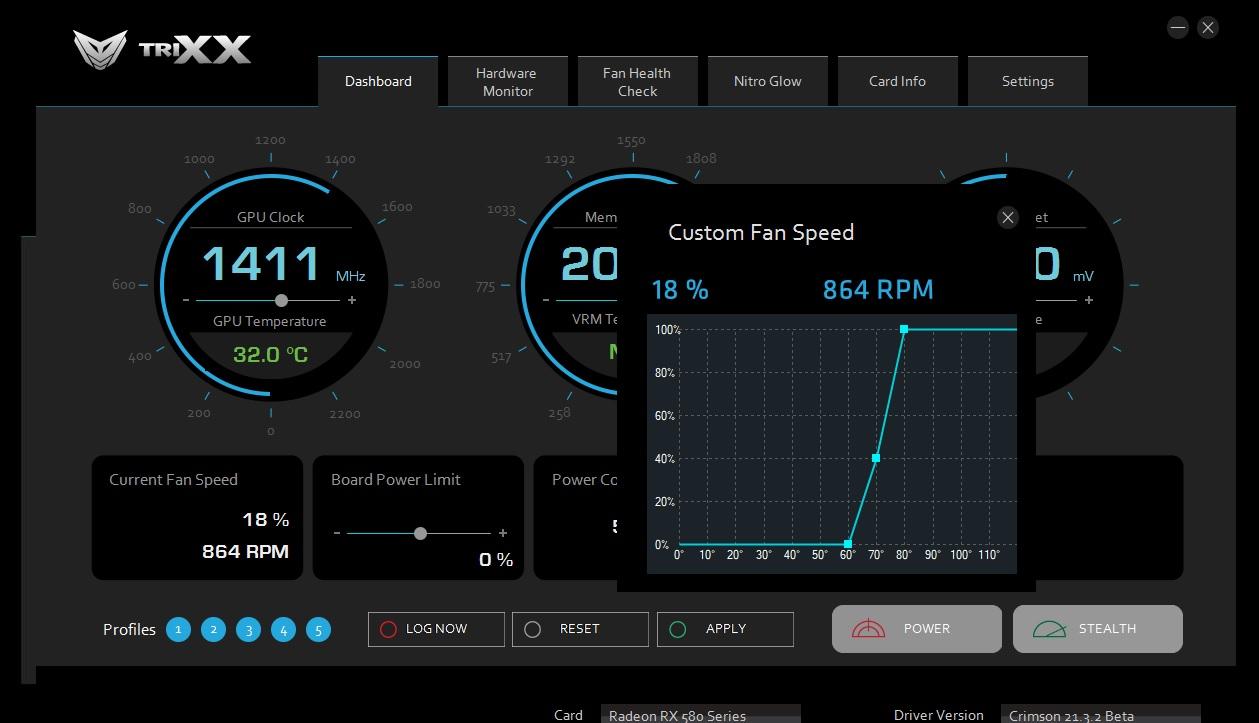Minimize the TriXX window

click(x=1178, y=28)
